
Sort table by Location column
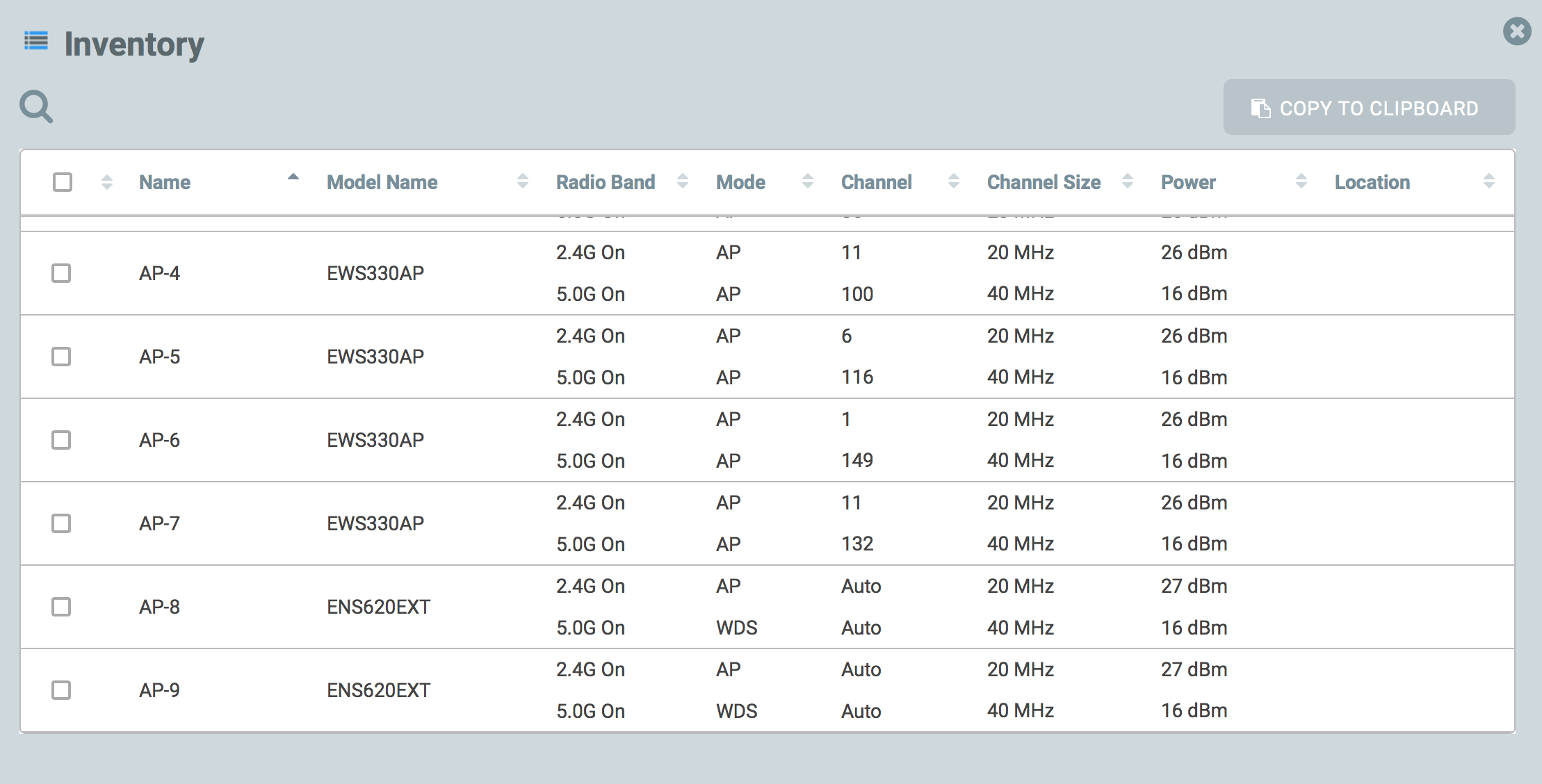[x=1372, y=182]
